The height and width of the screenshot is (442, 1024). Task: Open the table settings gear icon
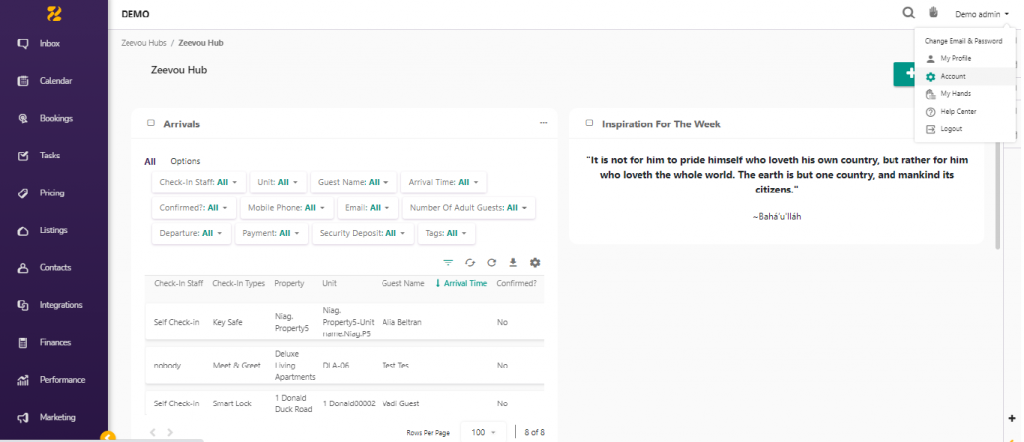click(x=535, y=262)
